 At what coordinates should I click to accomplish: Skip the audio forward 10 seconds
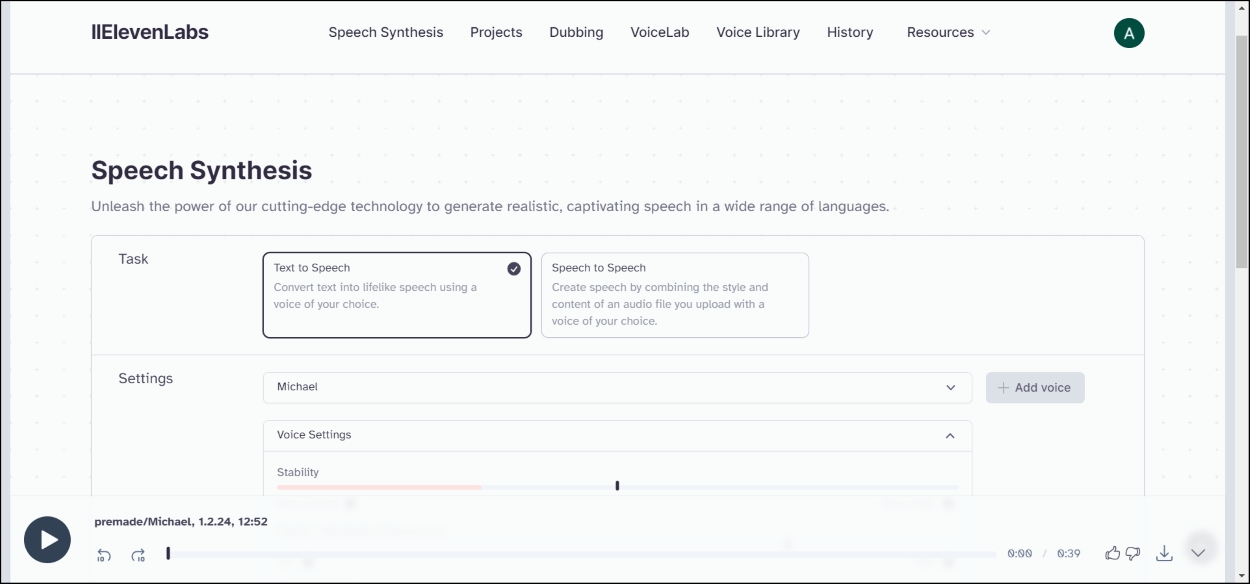139,552
